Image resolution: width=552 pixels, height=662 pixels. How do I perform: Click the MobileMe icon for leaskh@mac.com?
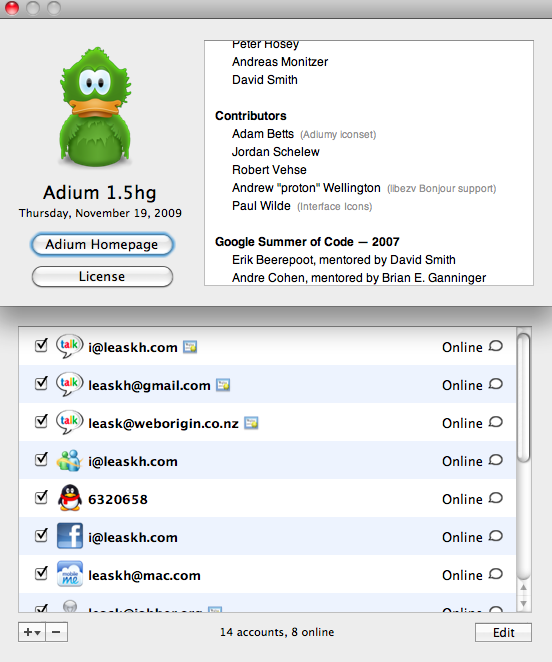click(x=70, y=574)
